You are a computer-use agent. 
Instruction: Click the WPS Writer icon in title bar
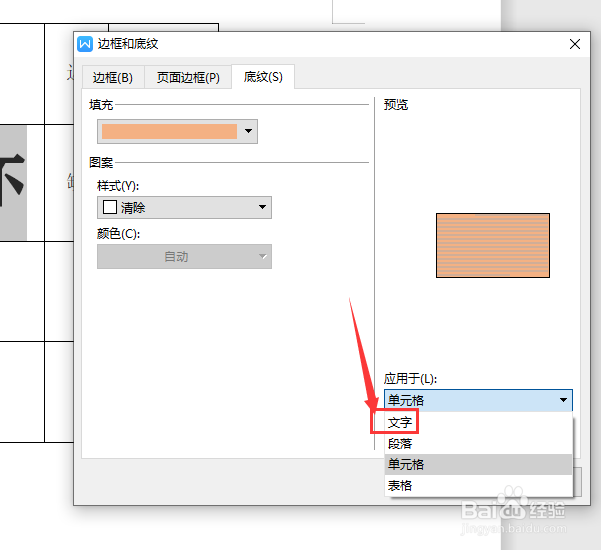[85, 44]
